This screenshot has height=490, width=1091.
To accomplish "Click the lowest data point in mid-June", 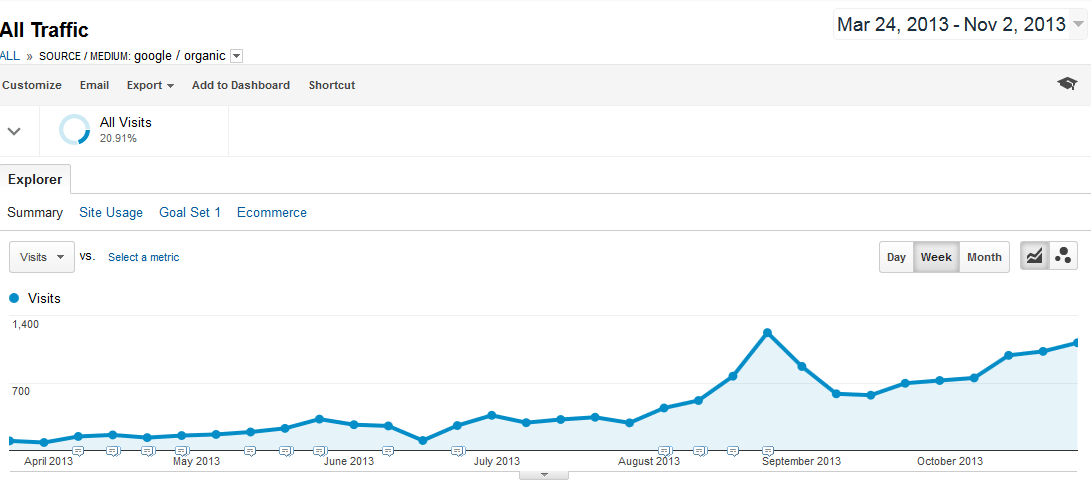I will [x=422, y=441].
